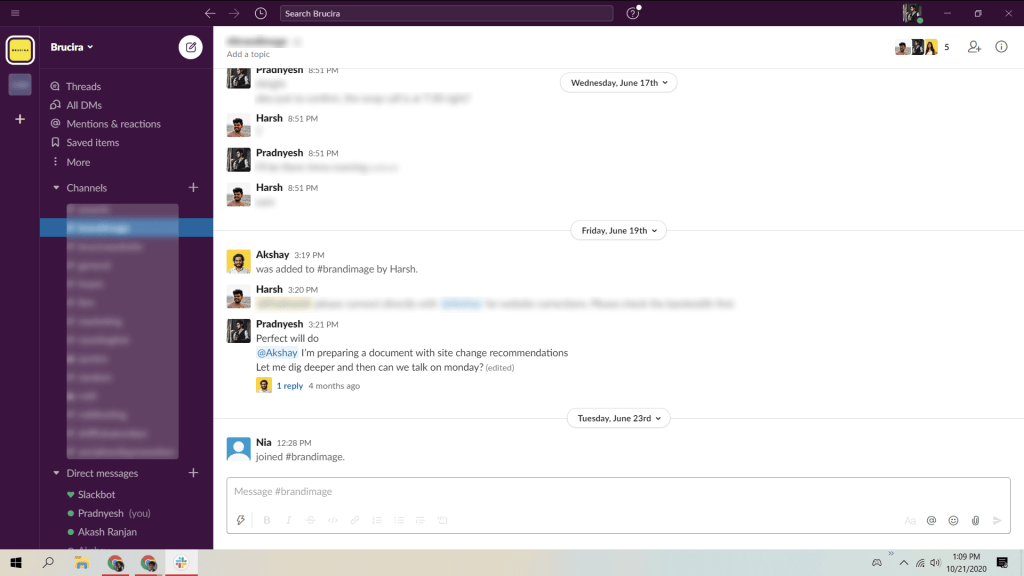The height and width of the screenshot is (576, 1024).
Task: Open the shortcuts lightning bolt menu
Action: click(240, 520)
